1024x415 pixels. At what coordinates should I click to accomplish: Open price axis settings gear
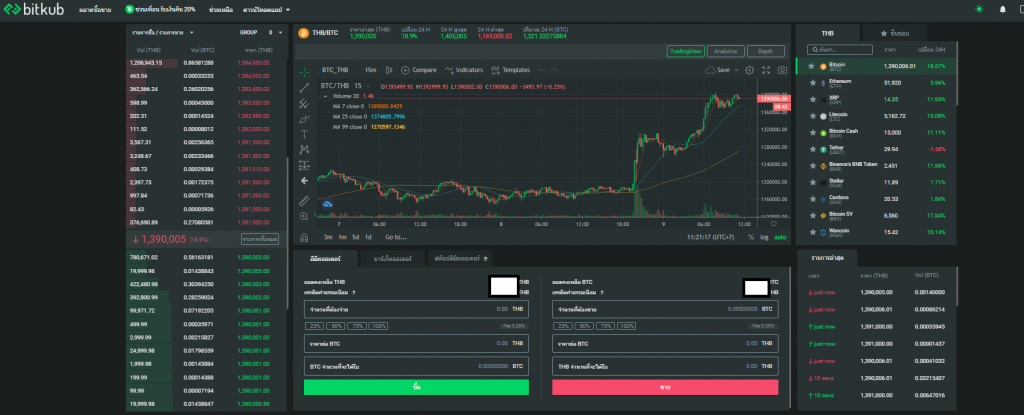click(x=774, y=224)
